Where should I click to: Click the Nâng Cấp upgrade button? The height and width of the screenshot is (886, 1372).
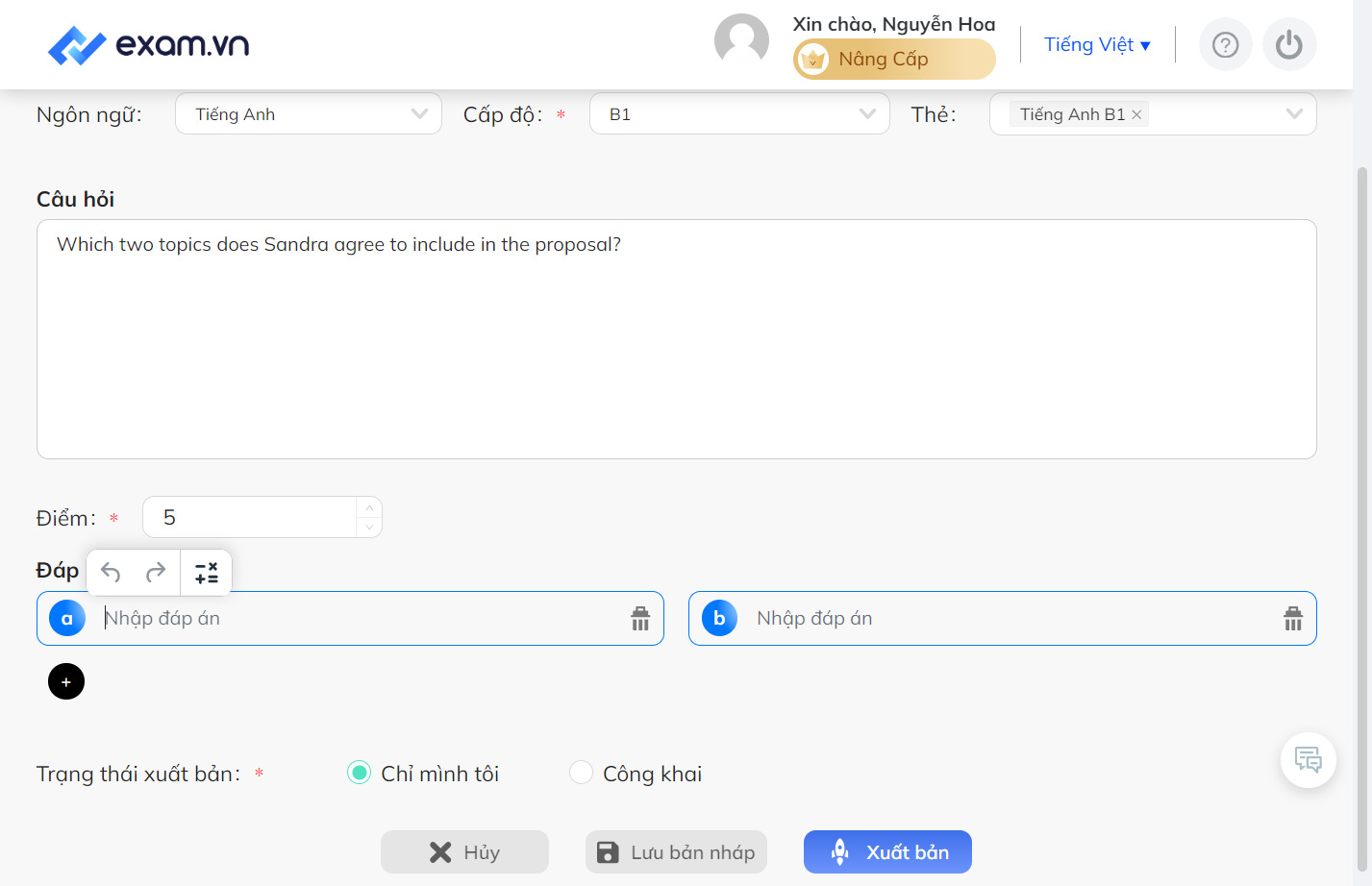(894, 60)
